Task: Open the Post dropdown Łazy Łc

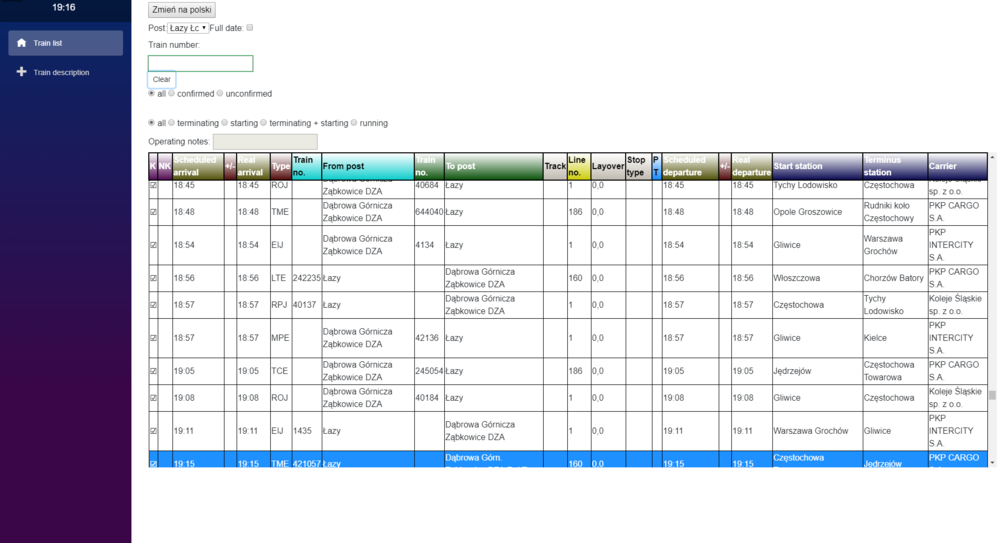Action: 188,28
